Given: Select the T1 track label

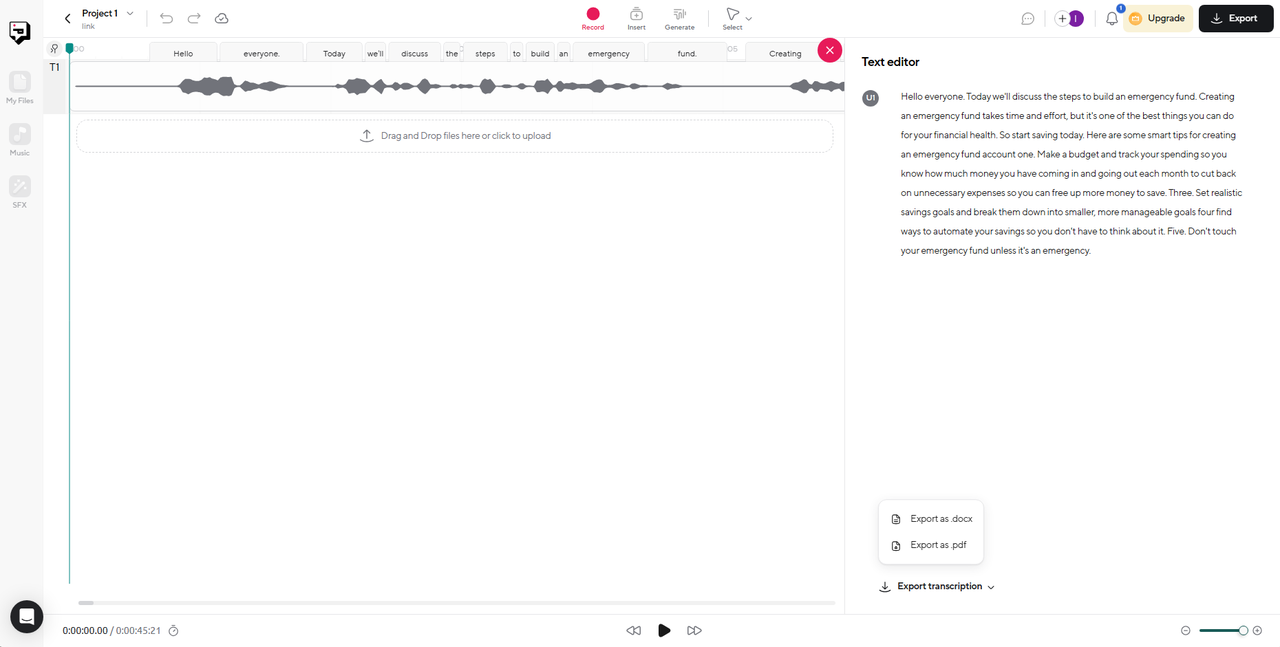Looking at the screenshot, I should (55, 67).
